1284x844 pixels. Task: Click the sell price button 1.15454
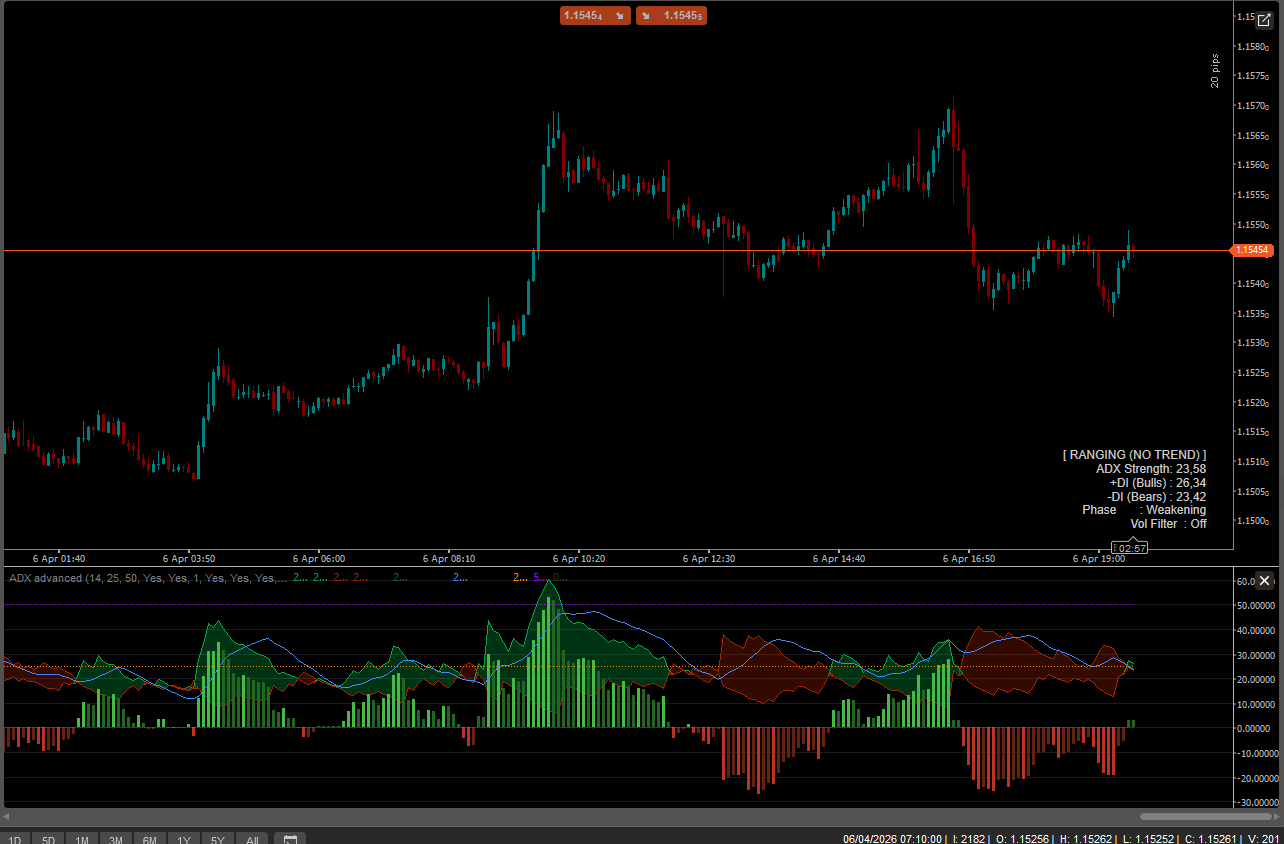[595, 15]
